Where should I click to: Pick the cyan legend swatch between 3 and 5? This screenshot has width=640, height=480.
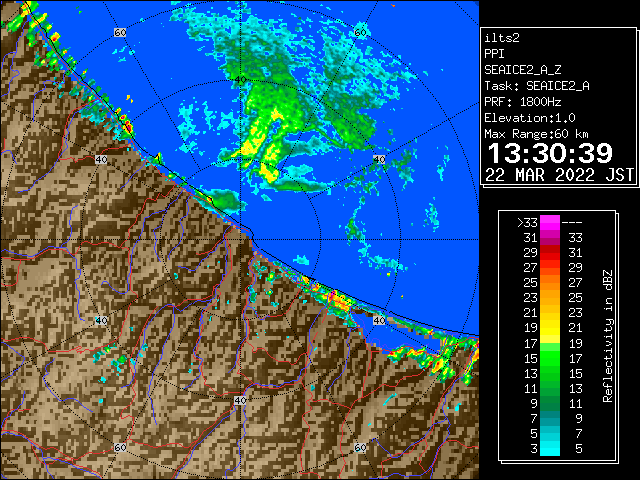[550, 448]
